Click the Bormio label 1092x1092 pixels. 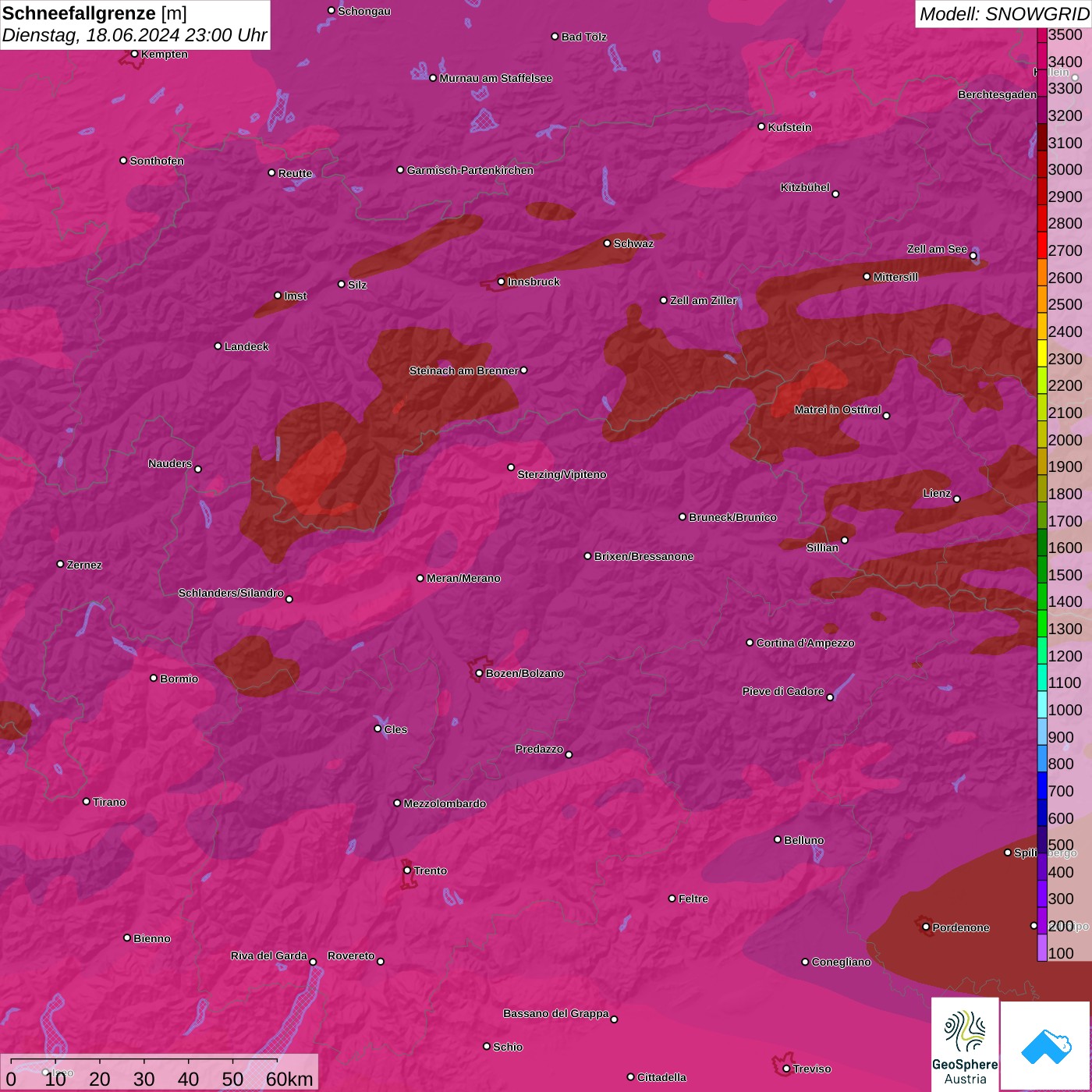179,679
